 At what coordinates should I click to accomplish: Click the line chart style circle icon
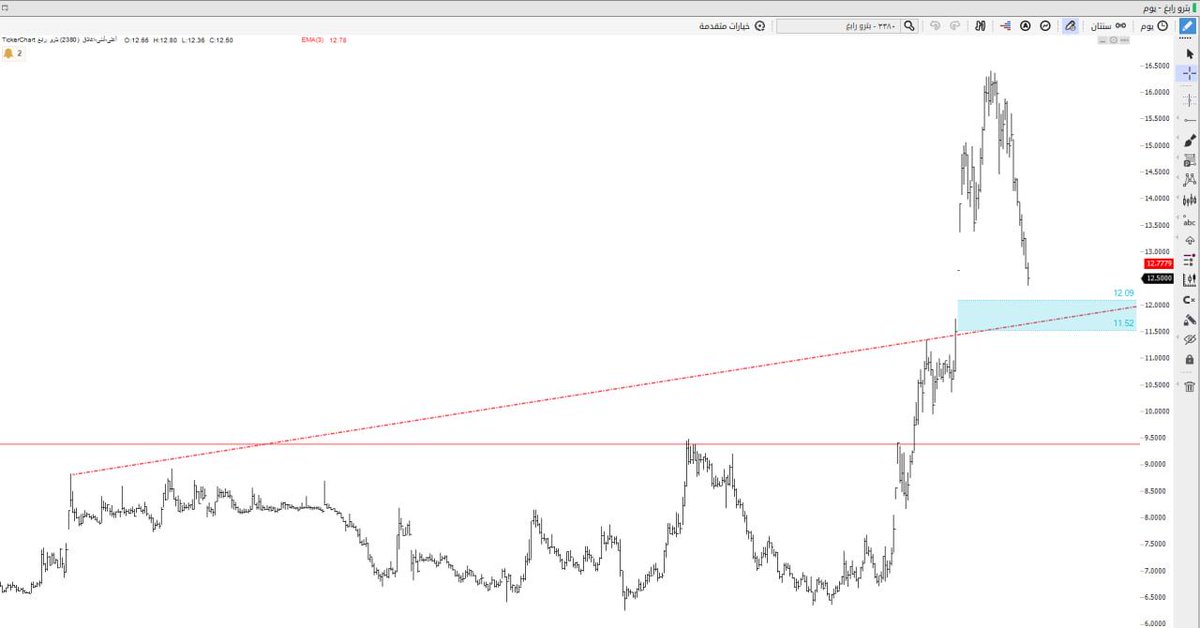[1045, 26]
